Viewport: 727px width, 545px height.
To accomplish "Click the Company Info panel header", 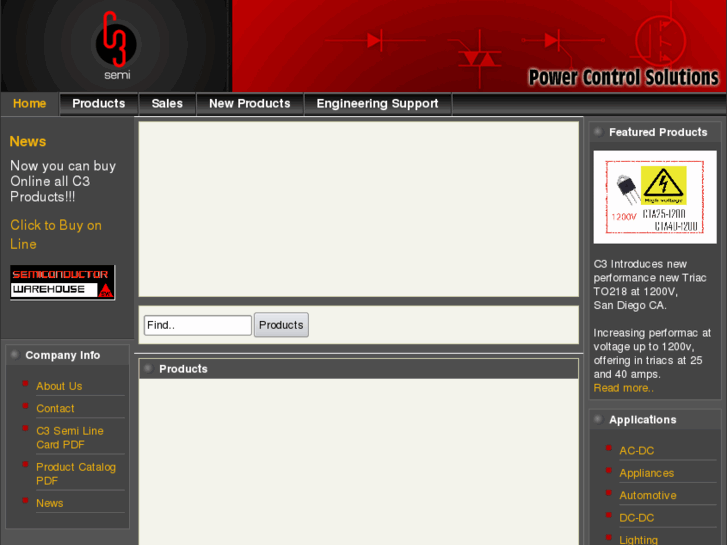I will pyautogui.click(x=68, y=355).
